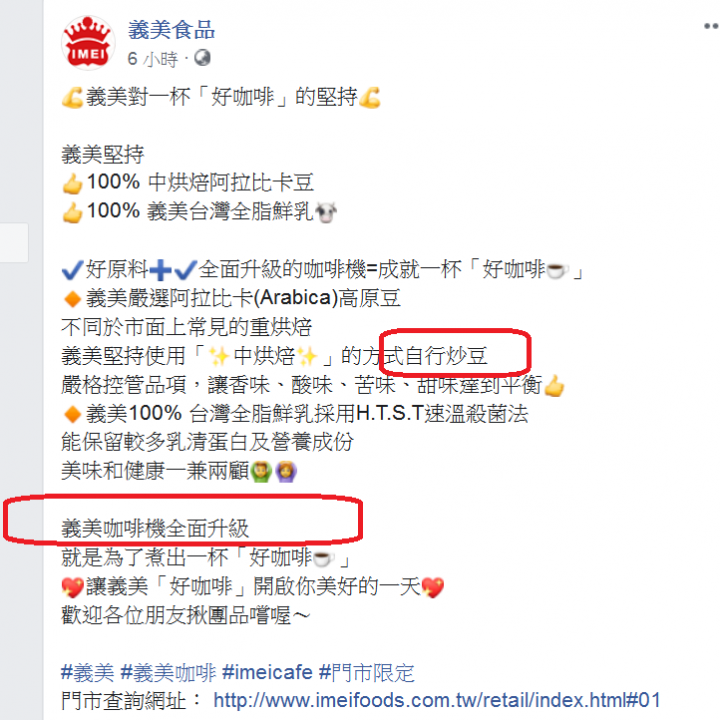This screenshot has height=720, width=720.
Task: Open the #義美 hashtag
Action: click(87, 673)
